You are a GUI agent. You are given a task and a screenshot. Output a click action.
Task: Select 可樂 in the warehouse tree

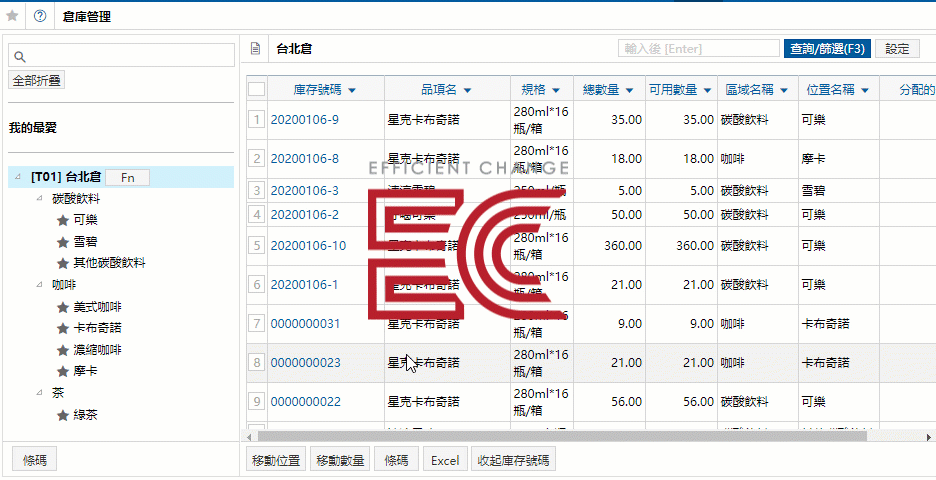coord(85,220)
